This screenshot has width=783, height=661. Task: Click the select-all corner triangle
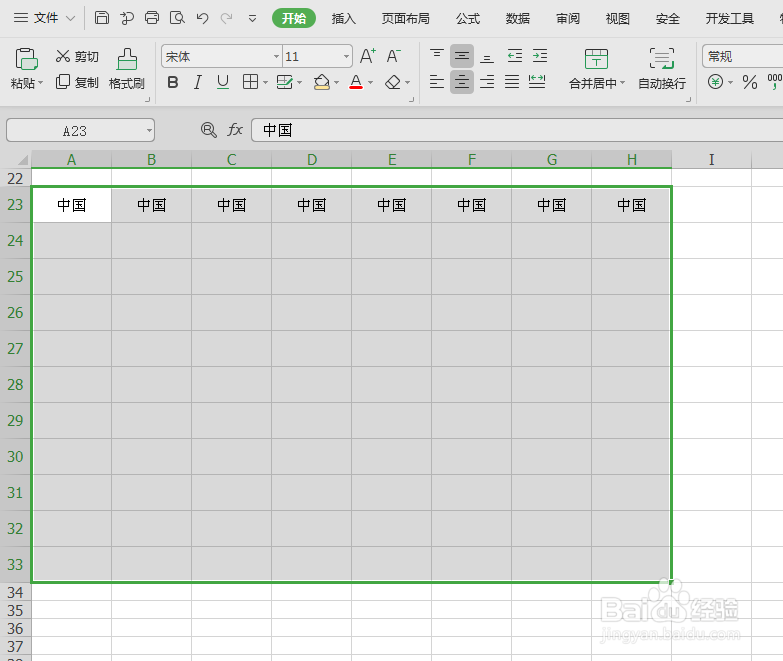coord(22,160)
